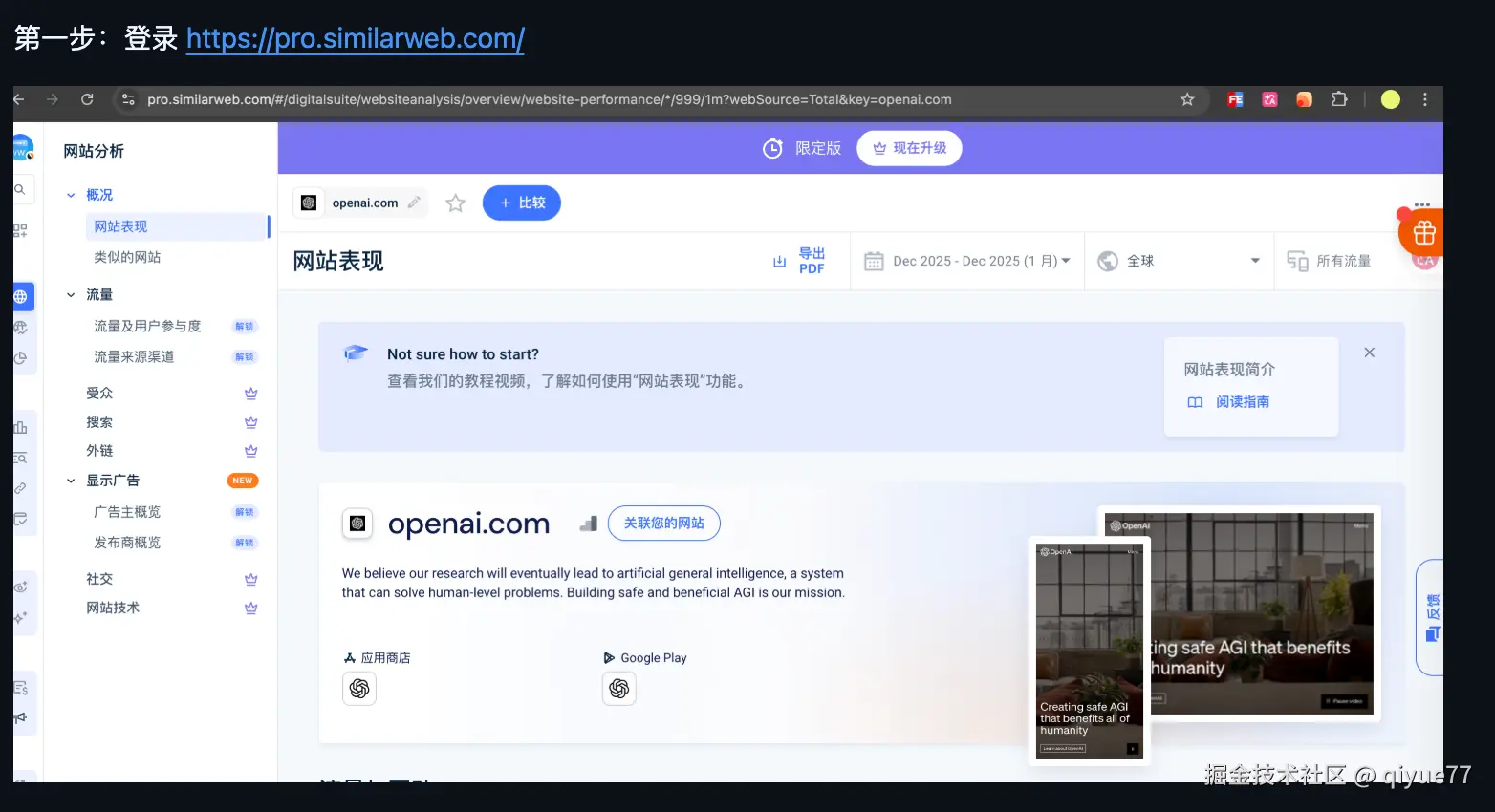
Task: Open the FE browser extension icon
Action: click(x=1235, y=99)
